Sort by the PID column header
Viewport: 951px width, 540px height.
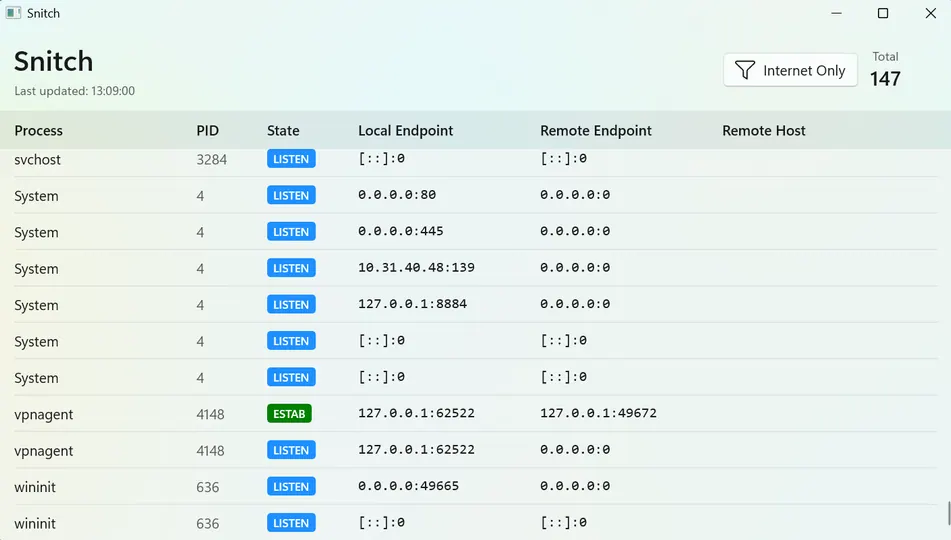point(207,130)
